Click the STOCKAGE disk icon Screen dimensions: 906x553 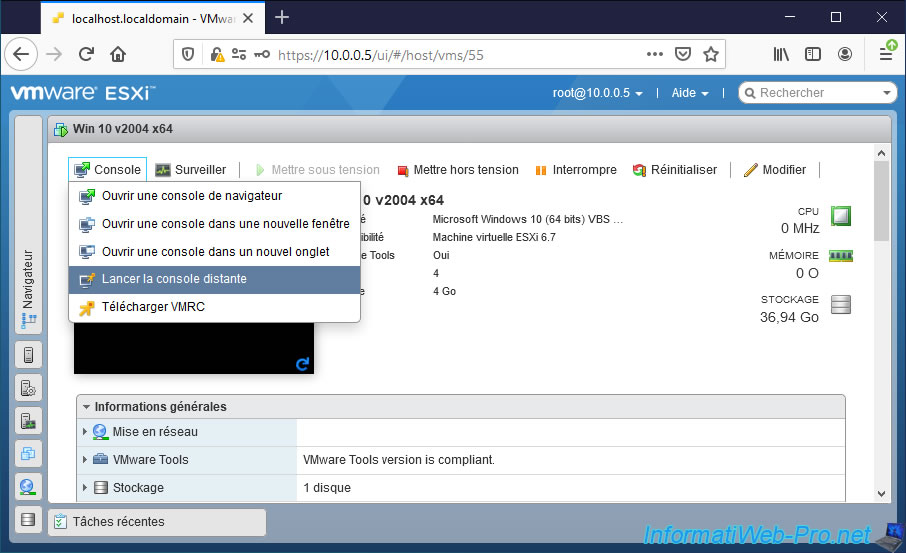[841, 304]
